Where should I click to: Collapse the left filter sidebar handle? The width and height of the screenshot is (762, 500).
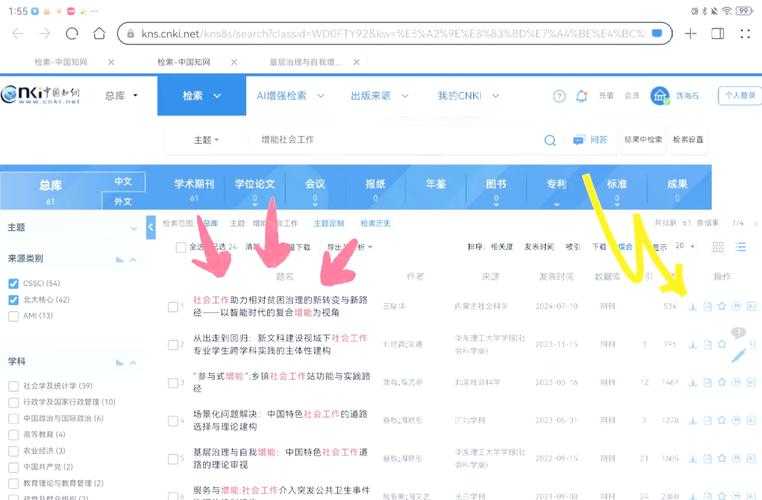[151, 227]
